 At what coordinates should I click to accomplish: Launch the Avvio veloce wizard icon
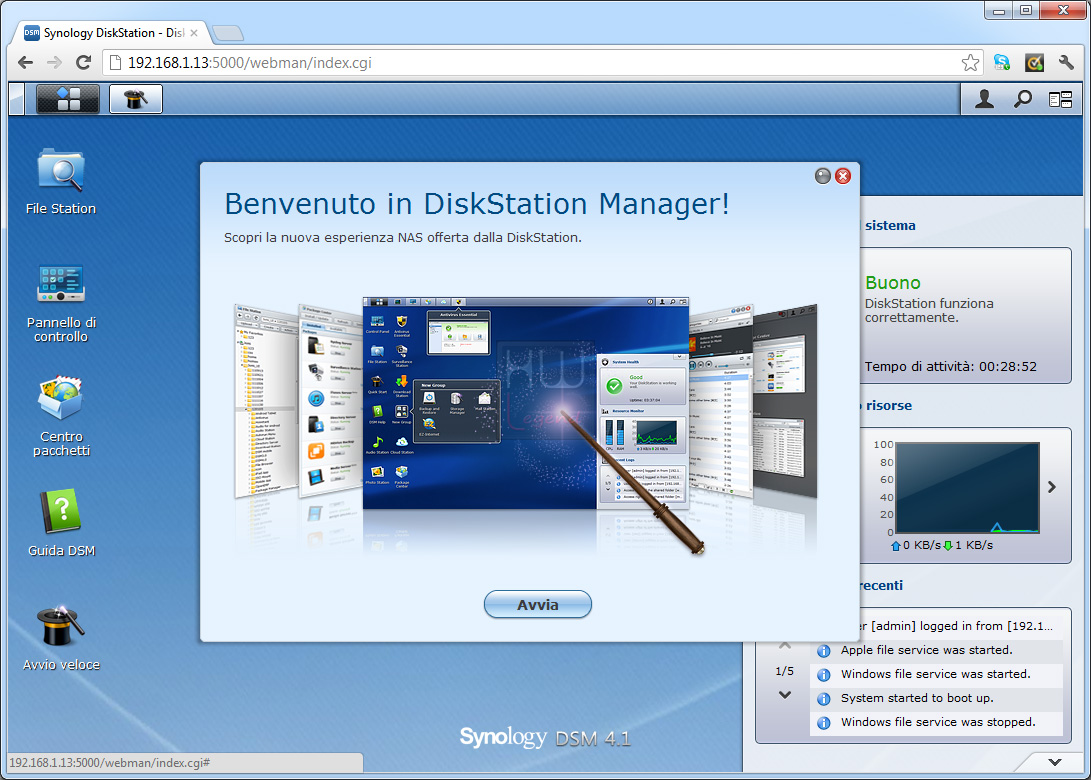61,638
